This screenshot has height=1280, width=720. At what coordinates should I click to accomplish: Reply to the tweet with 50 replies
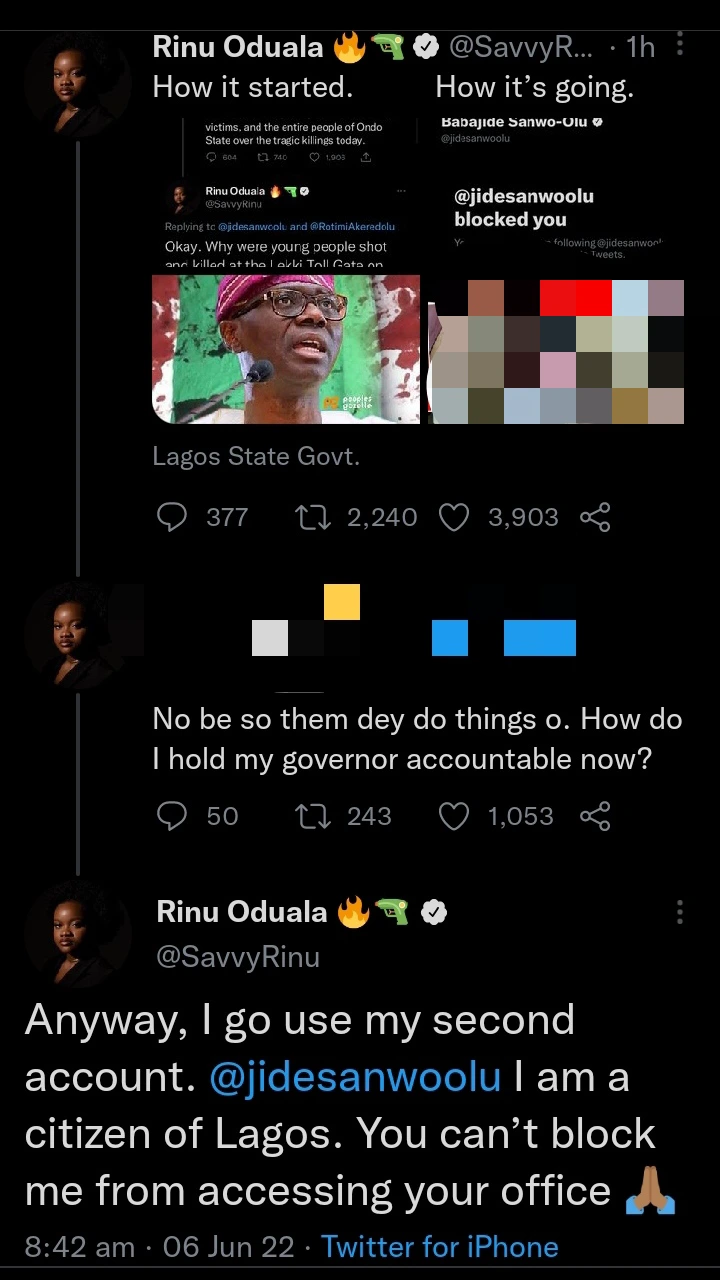[x=173, y=817]
